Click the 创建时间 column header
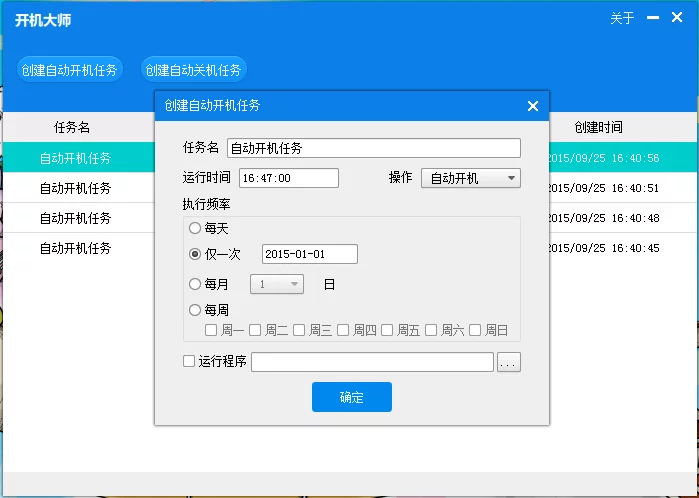The height and width of the screenshot is (498, 699). [x=598, y=128]
